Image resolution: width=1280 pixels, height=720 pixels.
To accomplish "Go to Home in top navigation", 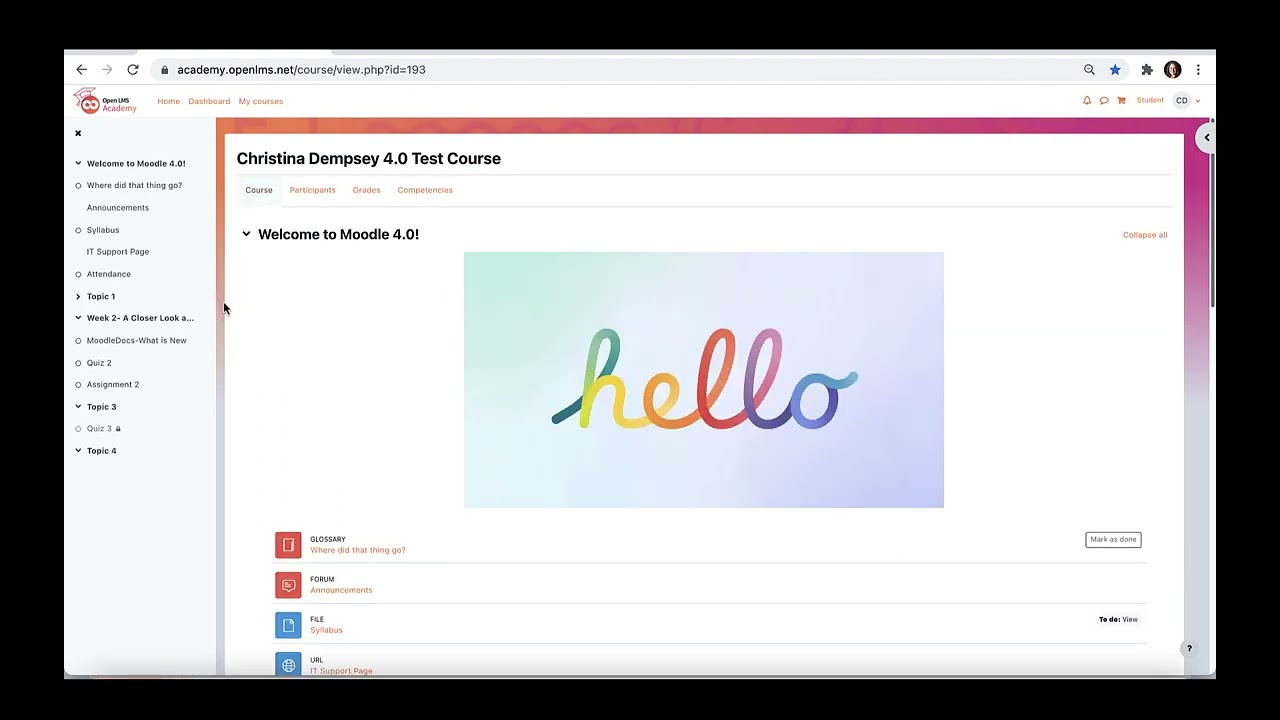I will 168,101.
